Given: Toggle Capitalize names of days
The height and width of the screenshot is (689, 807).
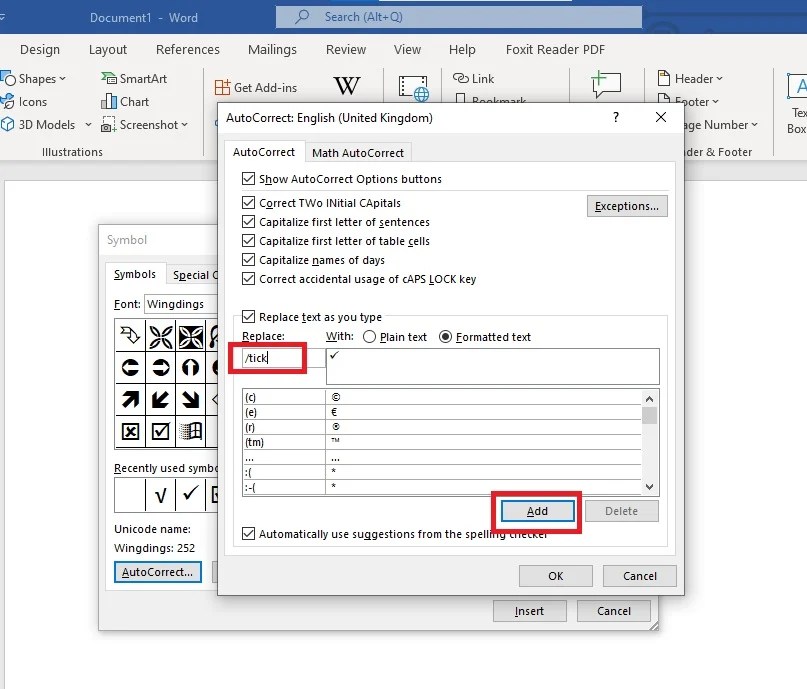Looking at the screenshot, I should pyautogui.click(x=246, y=259).
